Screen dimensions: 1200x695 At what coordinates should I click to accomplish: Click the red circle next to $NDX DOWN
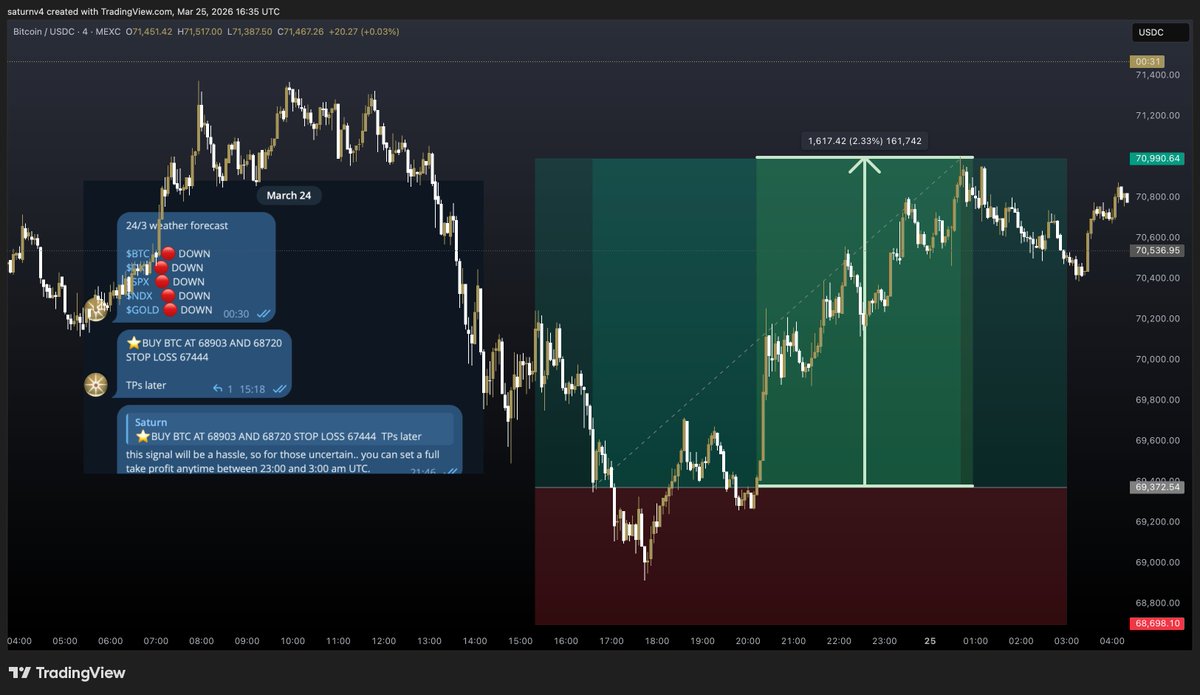tap(168, 296)
